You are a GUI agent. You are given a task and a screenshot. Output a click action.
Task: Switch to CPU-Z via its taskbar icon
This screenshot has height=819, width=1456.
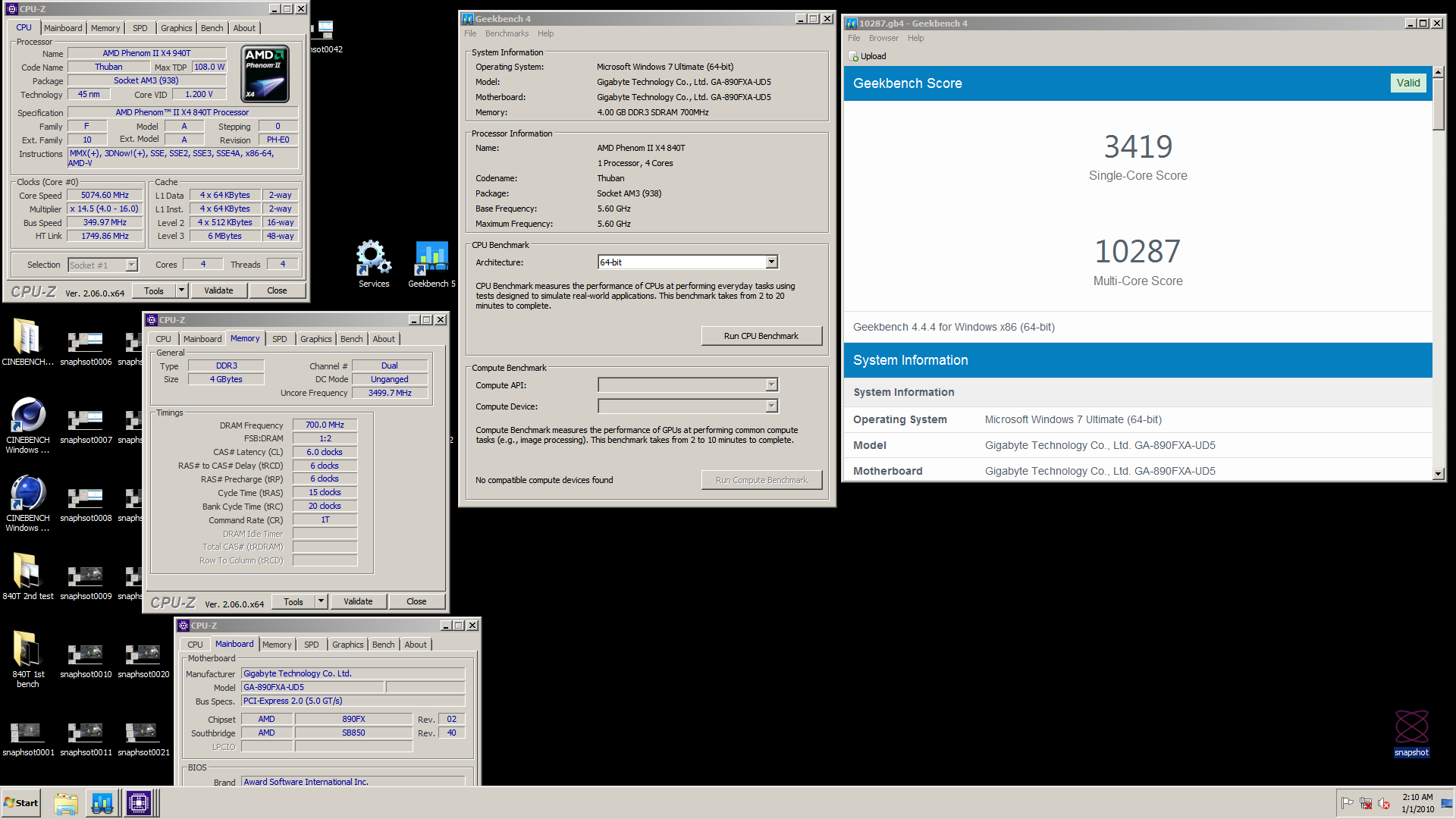(x=140, y=803)
